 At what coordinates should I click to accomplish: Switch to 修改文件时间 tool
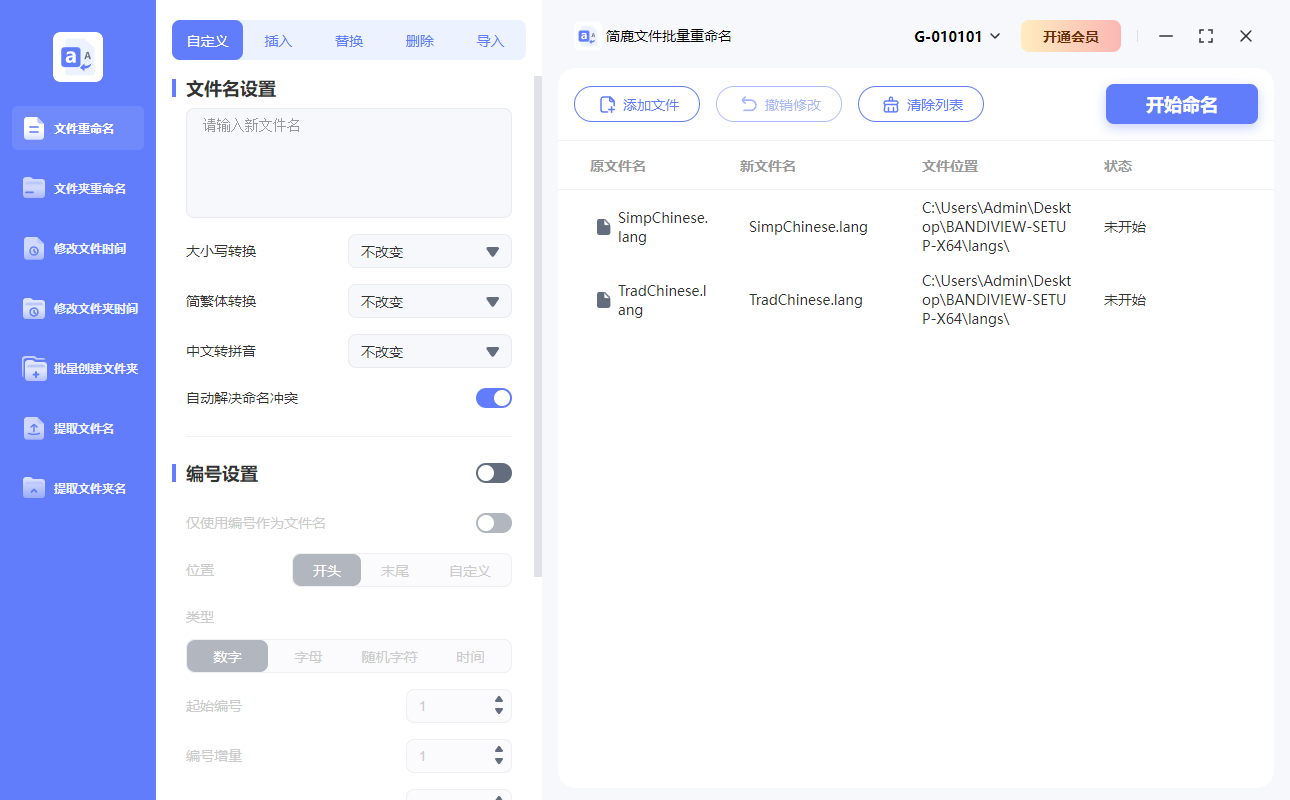tap(77, 248)
